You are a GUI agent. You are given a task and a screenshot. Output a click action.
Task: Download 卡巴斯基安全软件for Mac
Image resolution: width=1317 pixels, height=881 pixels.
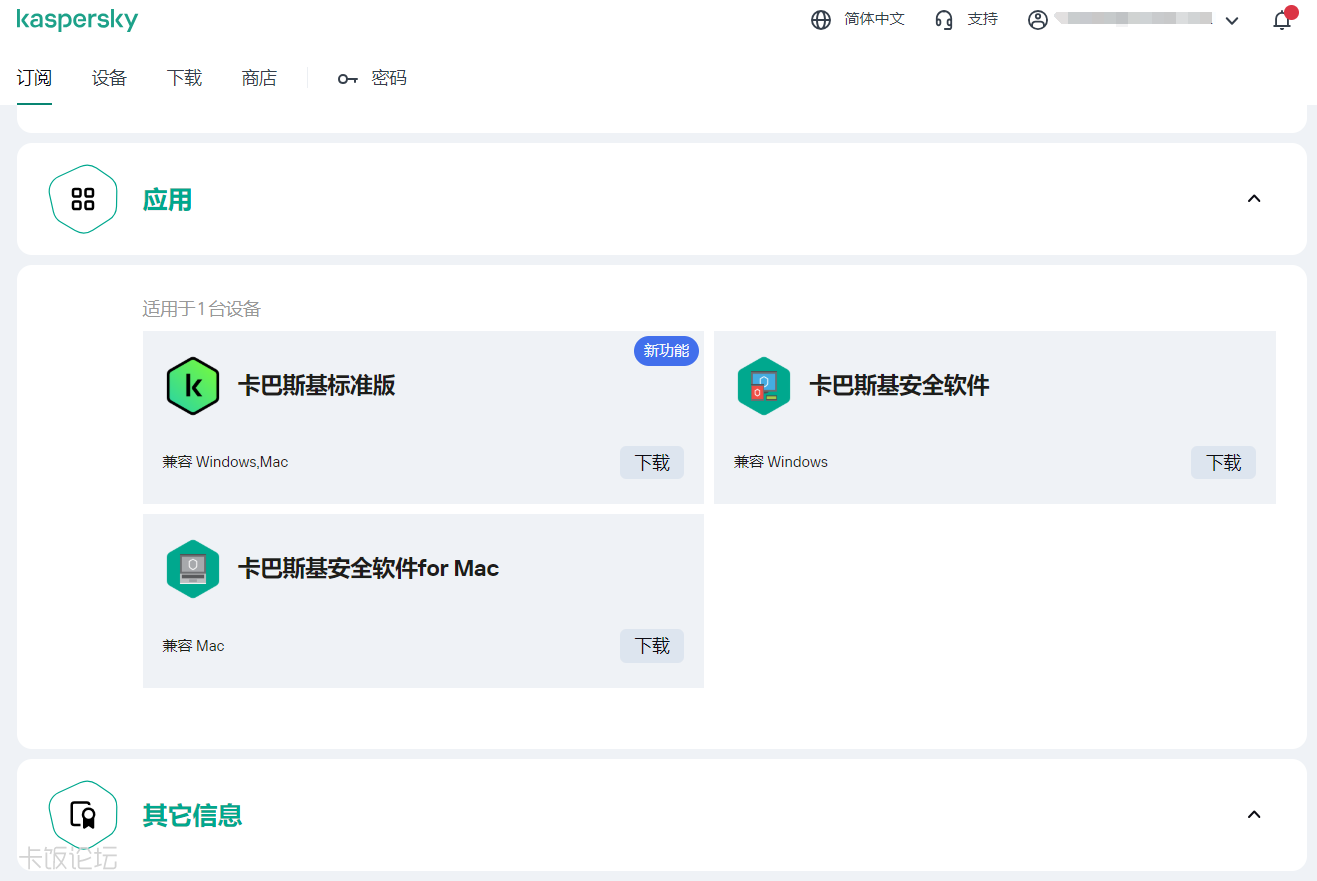(652, 646)
